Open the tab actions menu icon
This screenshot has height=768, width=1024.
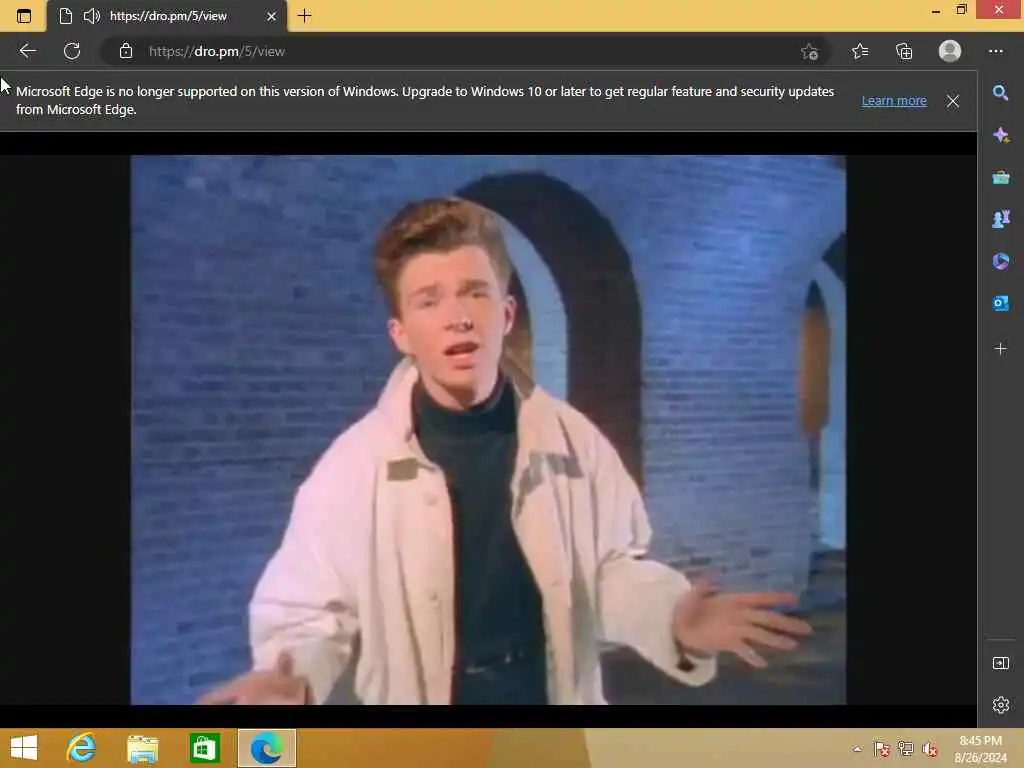click(x=24, y=16)
